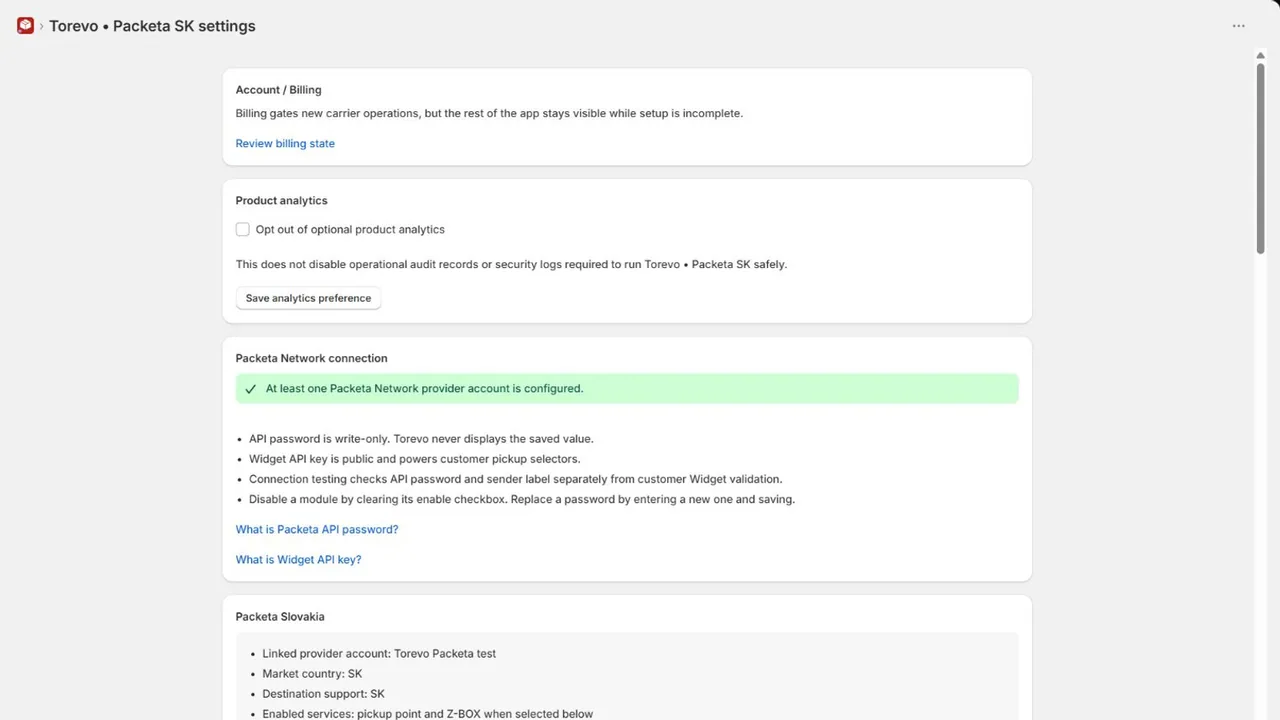1280x720 pixels.
Task: Click Save analytics preference button
Action: coord(308,298)
